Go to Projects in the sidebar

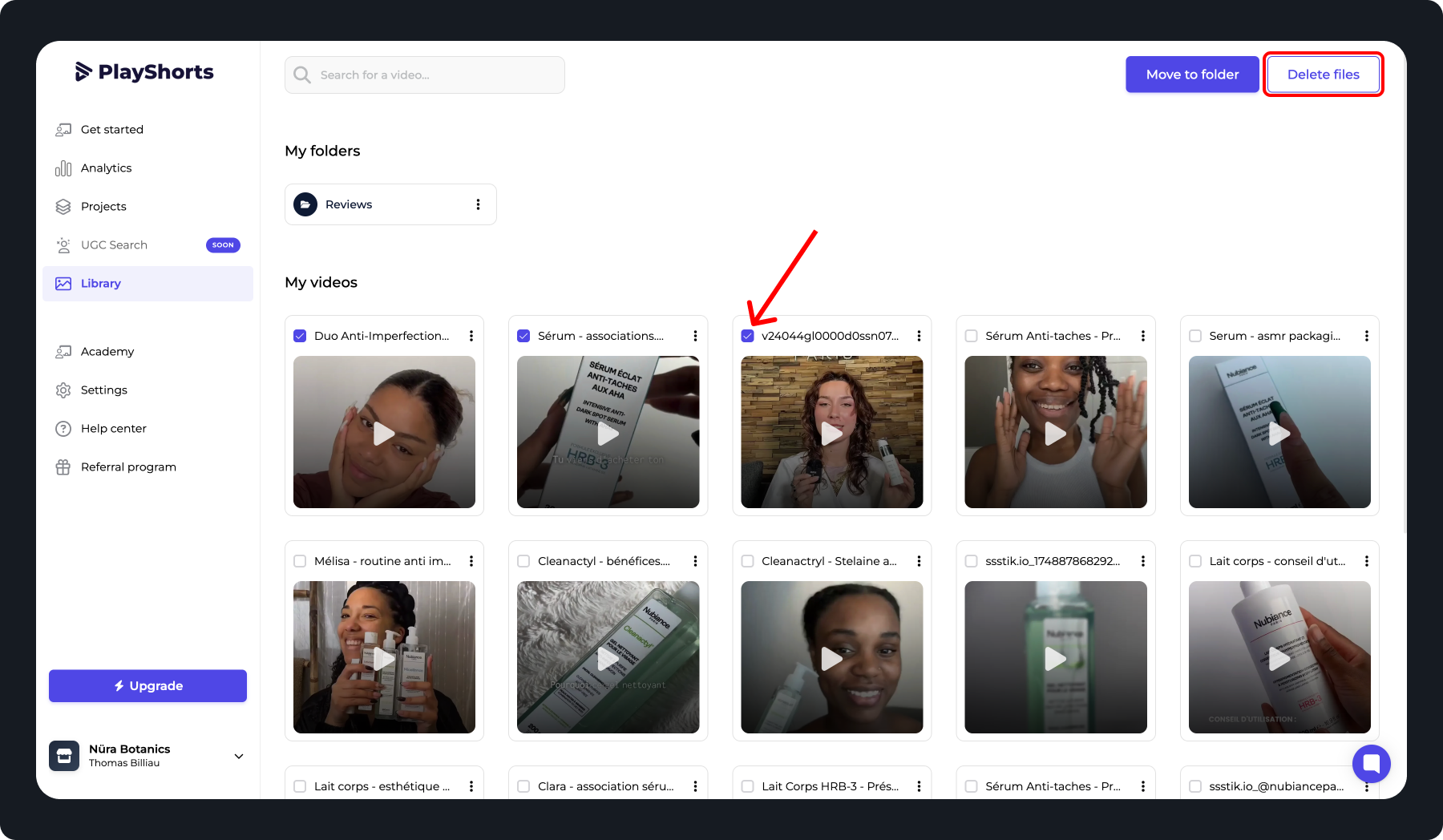tap(103, 207)
